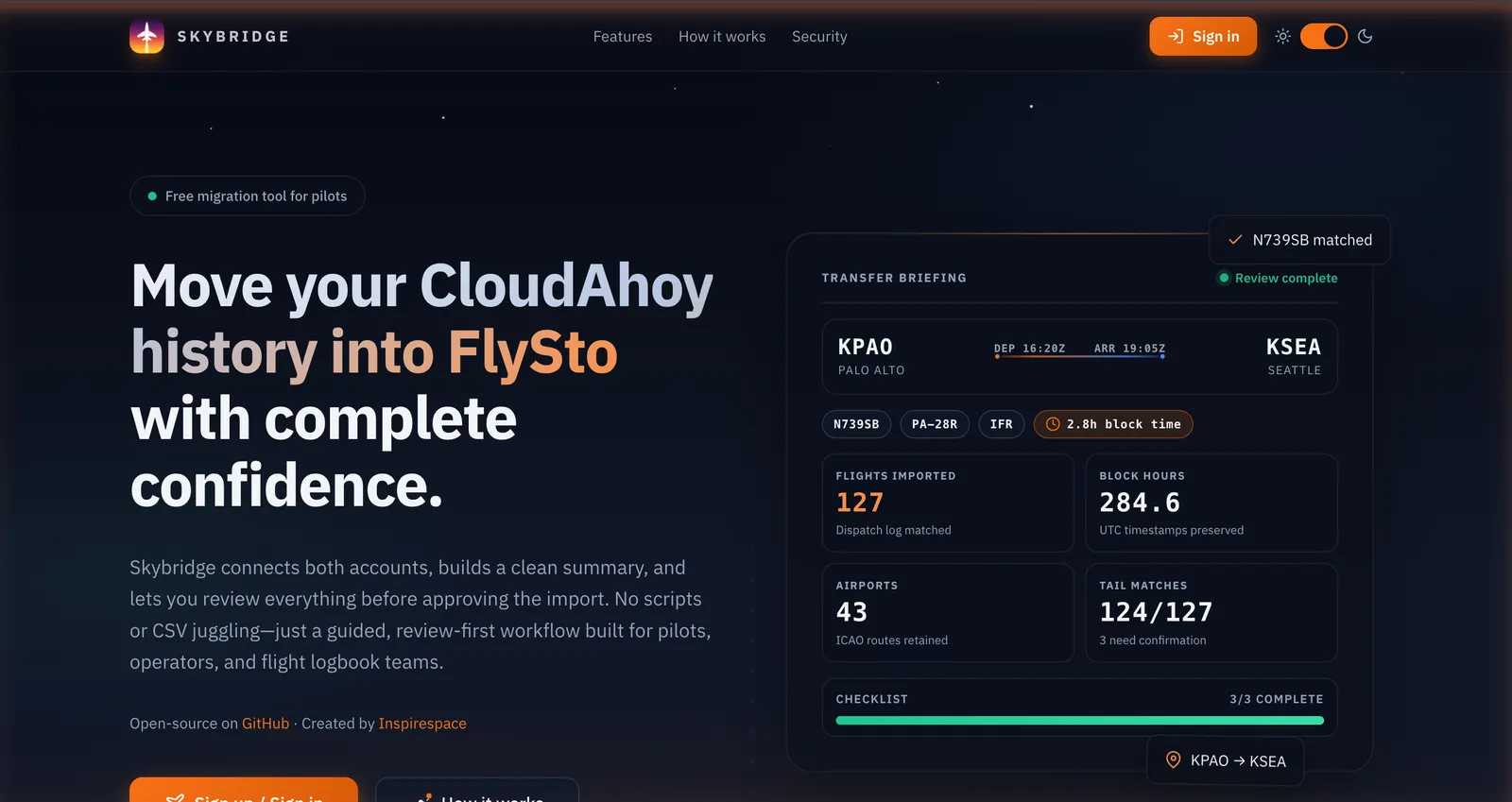Click the green checklist progress bar
The image size is (1512, 802).
(1079, 721)
